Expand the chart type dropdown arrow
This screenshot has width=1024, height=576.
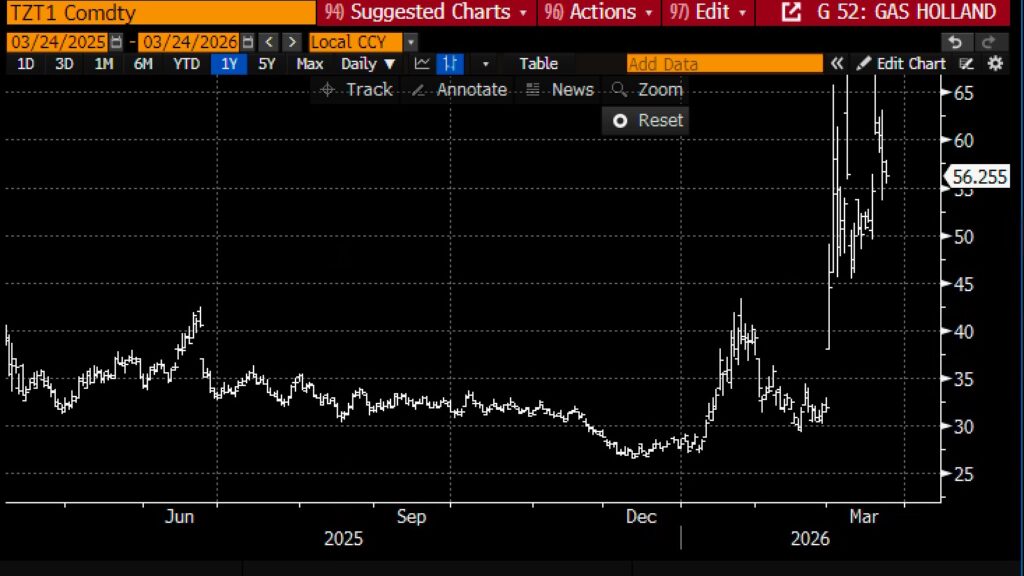(x=485, y=63)
